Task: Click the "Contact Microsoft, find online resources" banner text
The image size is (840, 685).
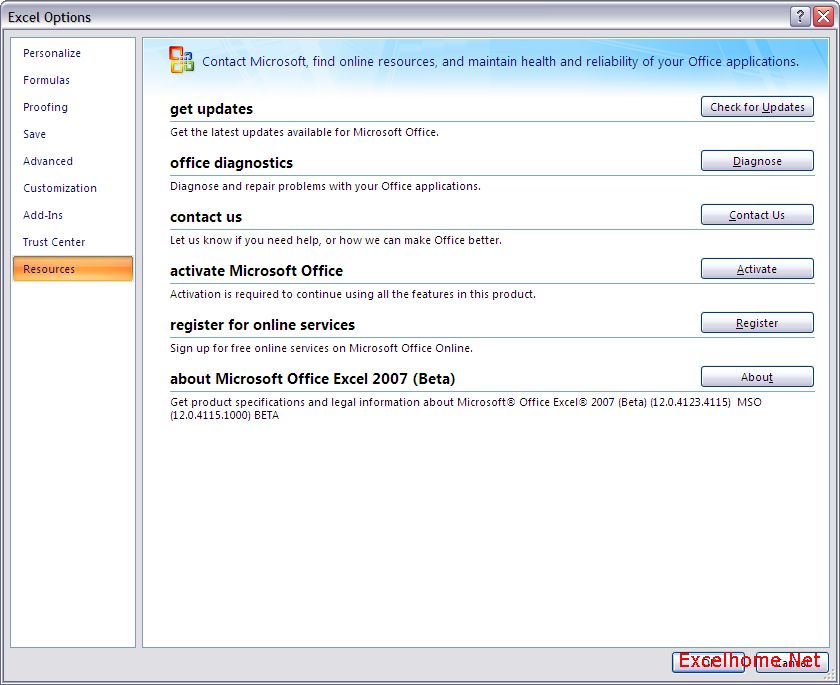Action: 500,62
